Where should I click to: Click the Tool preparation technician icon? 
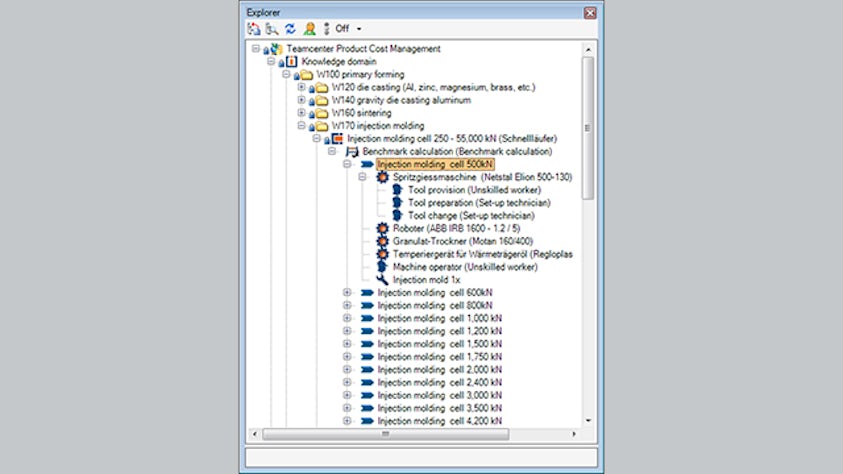coord(397,203)
